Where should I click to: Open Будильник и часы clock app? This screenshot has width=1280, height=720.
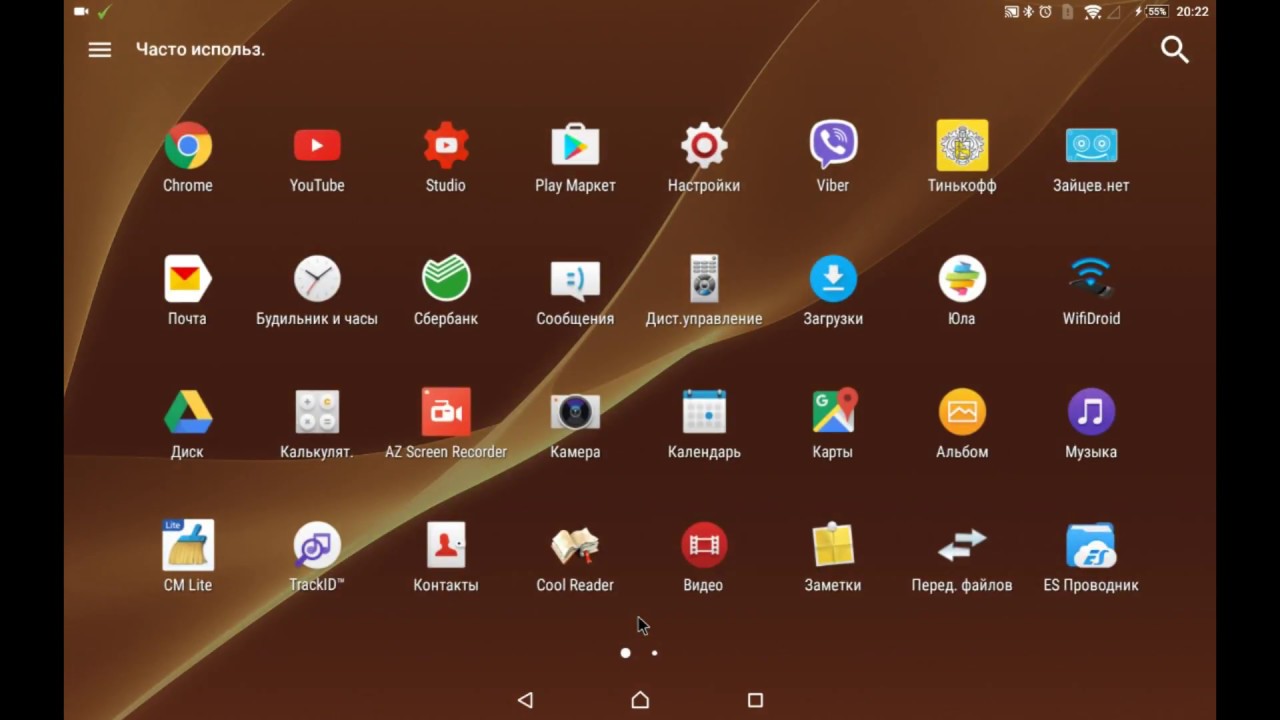coord(317,279)
